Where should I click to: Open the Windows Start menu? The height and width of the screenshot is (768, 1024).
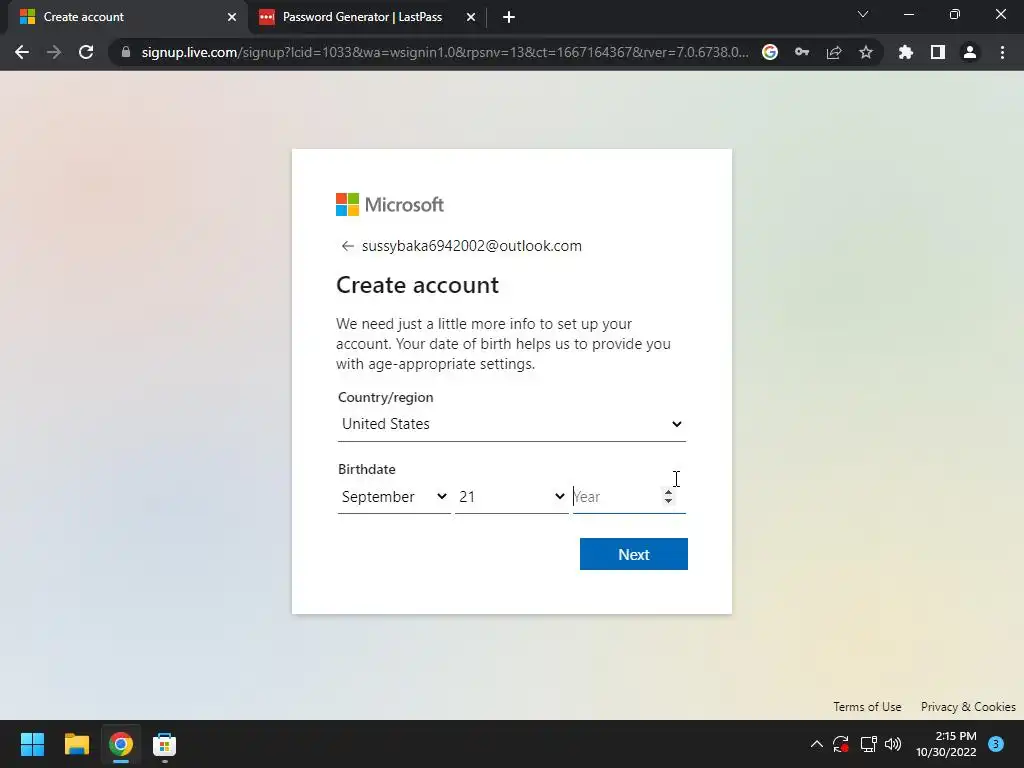33,744
